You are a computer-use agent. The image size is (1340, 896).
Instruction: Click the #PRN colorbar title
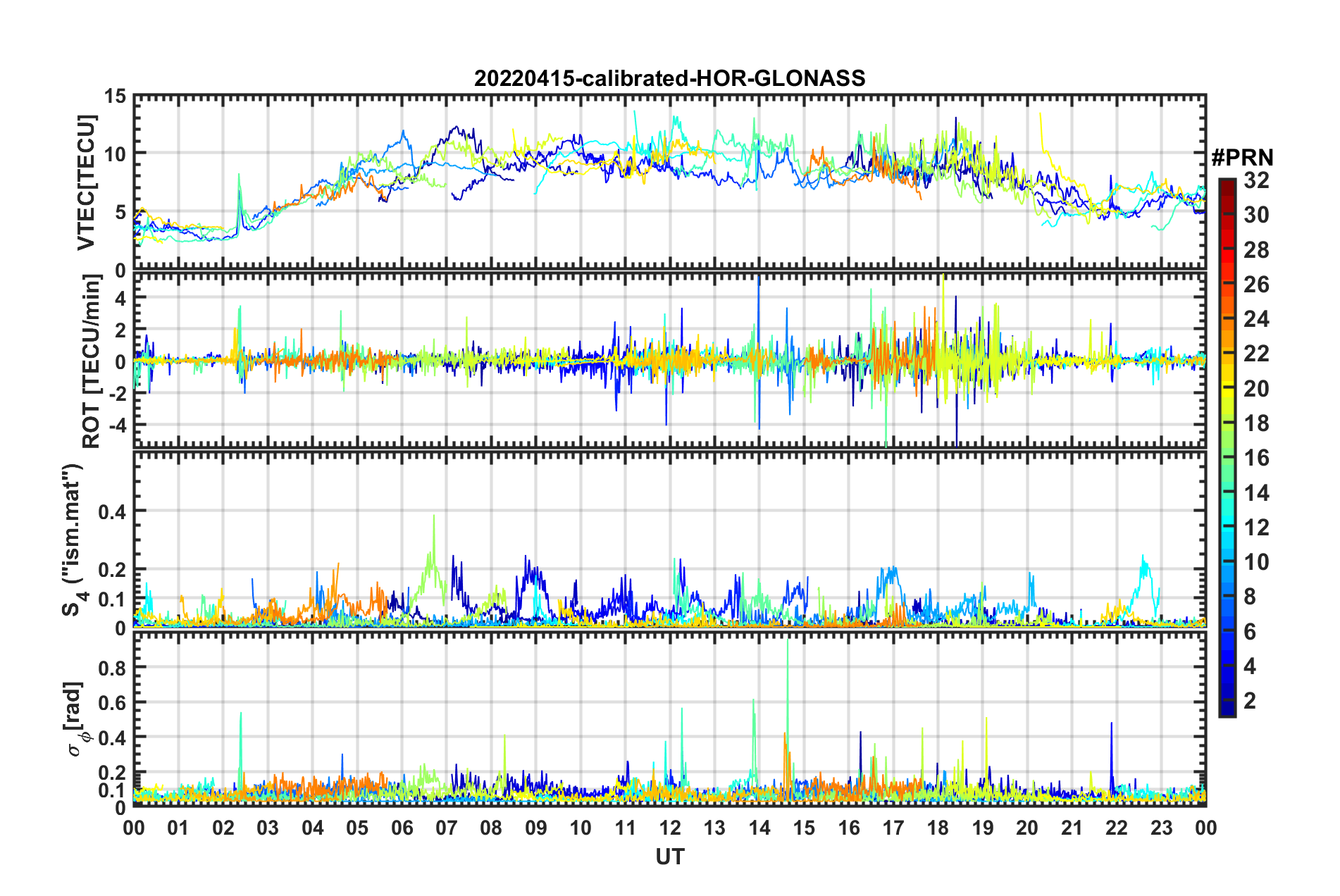(x=1242, y=158)
